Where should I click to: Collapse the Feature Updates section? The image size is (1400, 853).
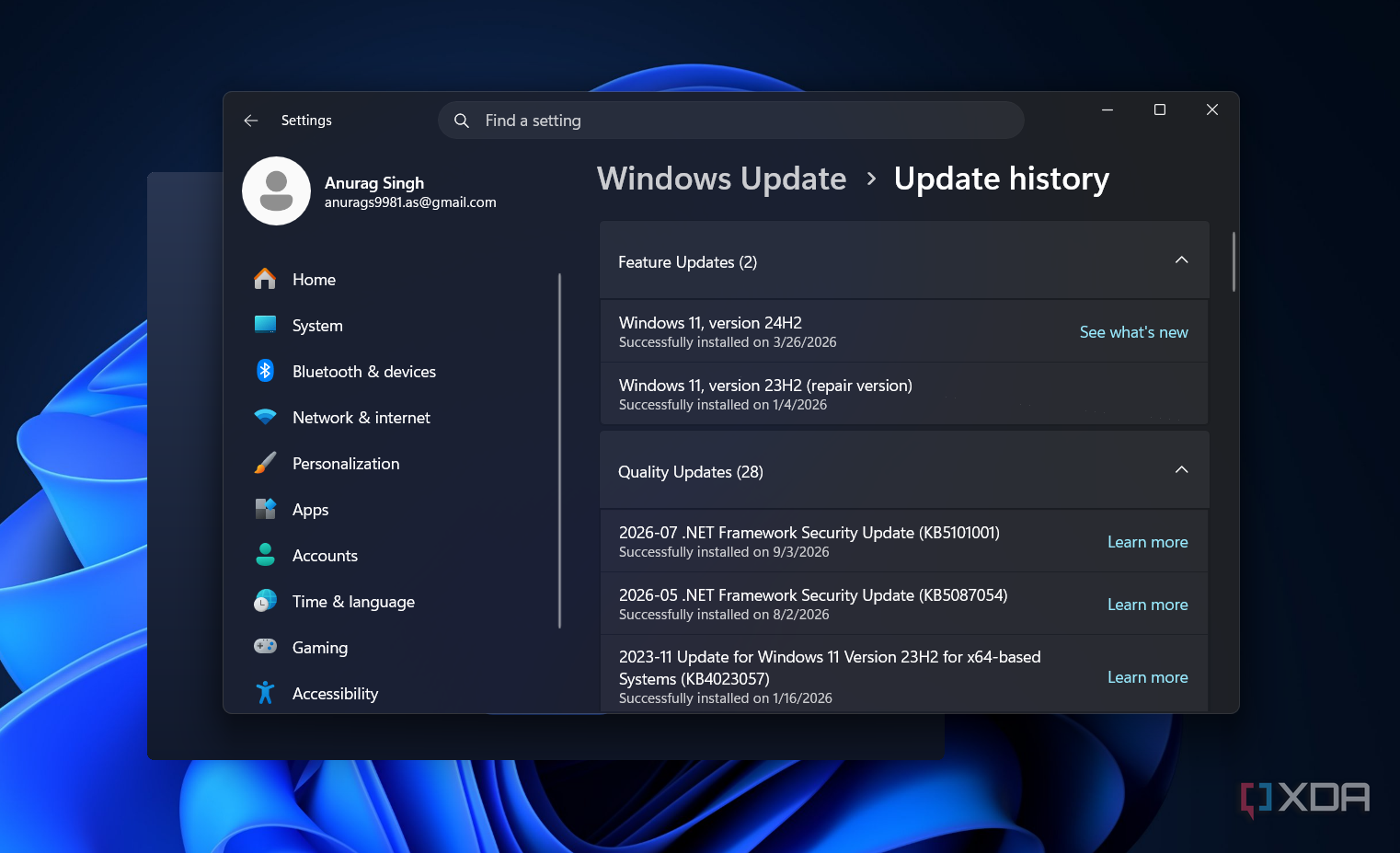1181,261
